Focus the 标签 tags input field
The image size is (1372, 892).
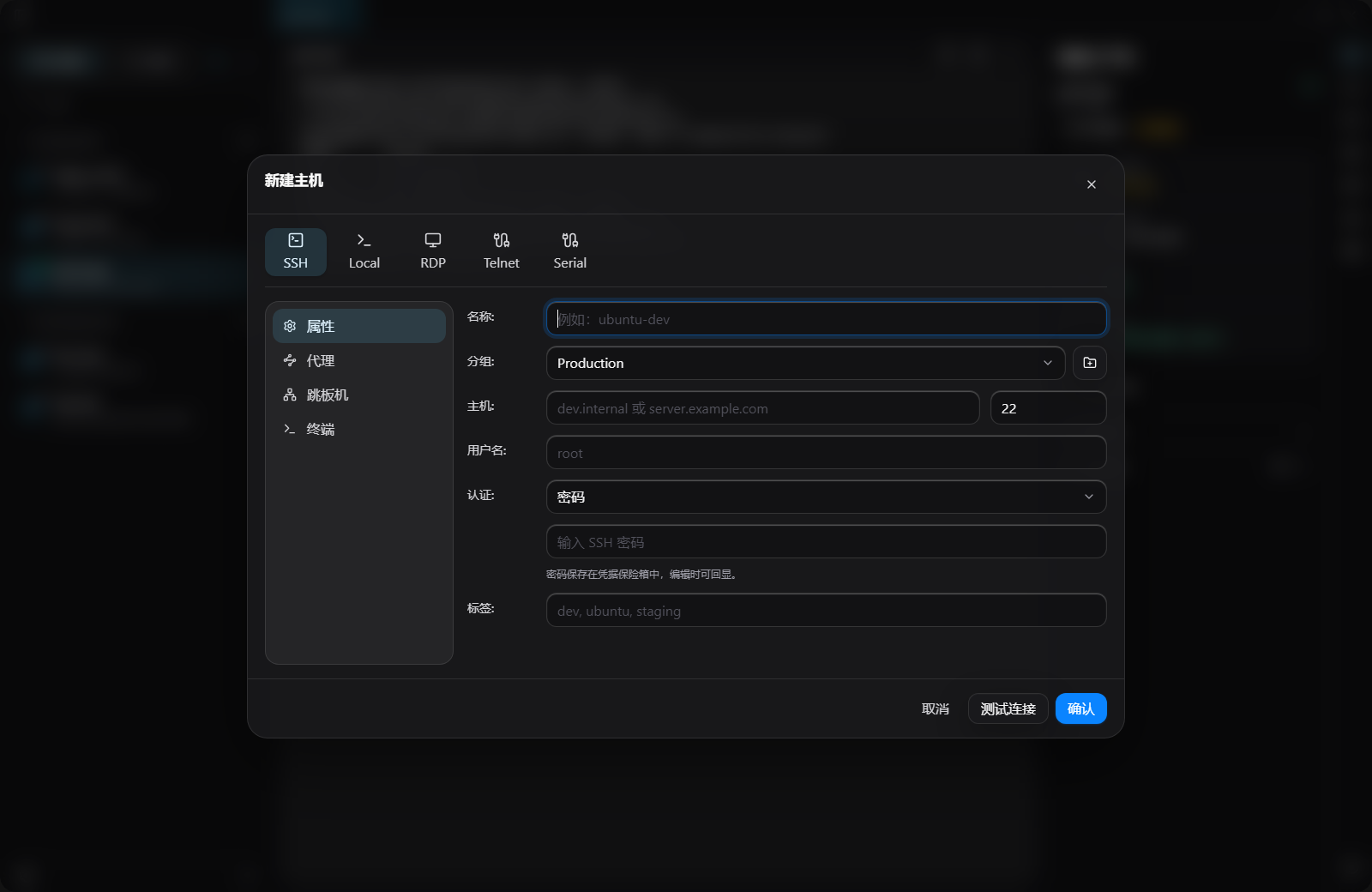coord(826,610)
